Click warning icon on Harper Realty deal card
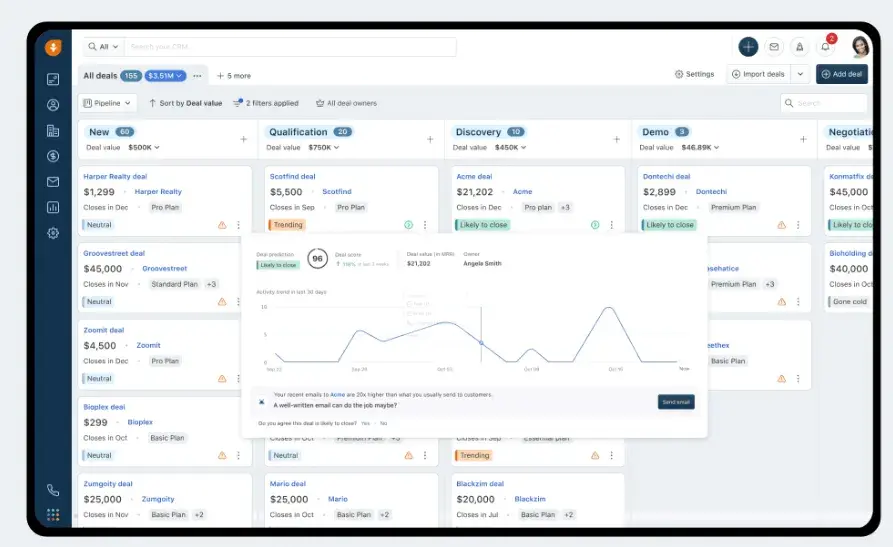Image resolution: width=893 pixels, height=547 pixels. (x=222, y=225)
